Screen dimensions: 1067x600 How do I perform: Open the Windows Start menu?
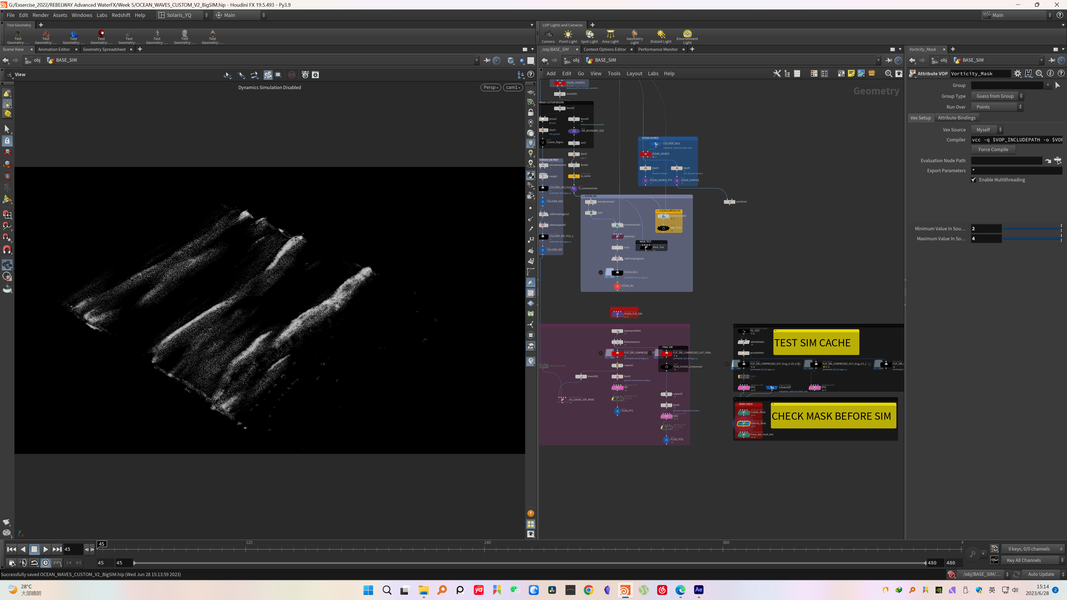(368, 590)
